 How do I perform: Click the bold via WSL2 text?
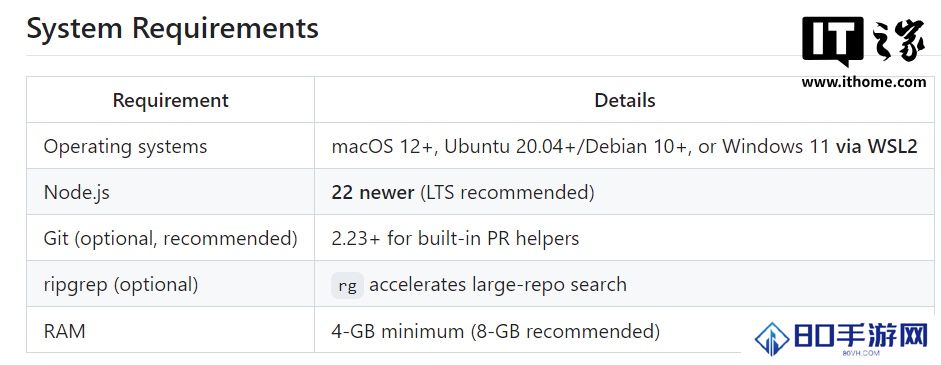(877, 146)
